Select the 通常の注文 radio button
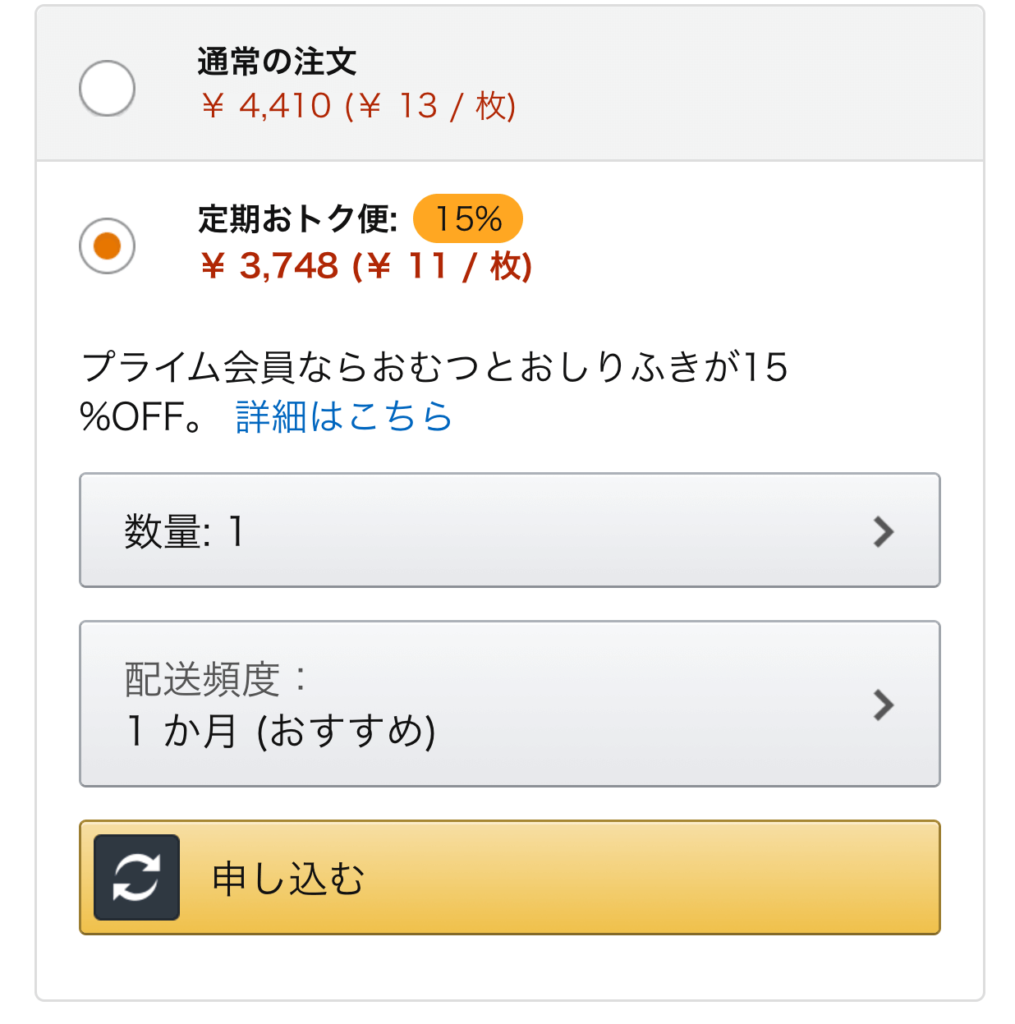This screenshot has width=1015, height=1024. 107,89
